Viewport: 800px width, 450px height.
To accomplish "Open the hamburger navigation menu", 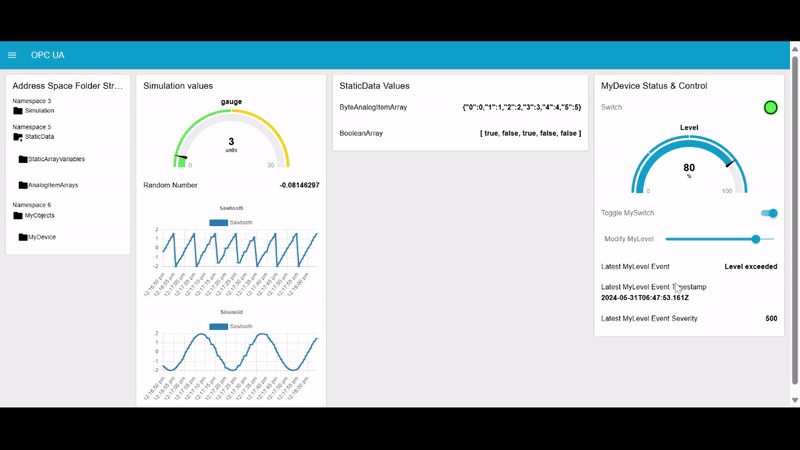I will (12, 55).
